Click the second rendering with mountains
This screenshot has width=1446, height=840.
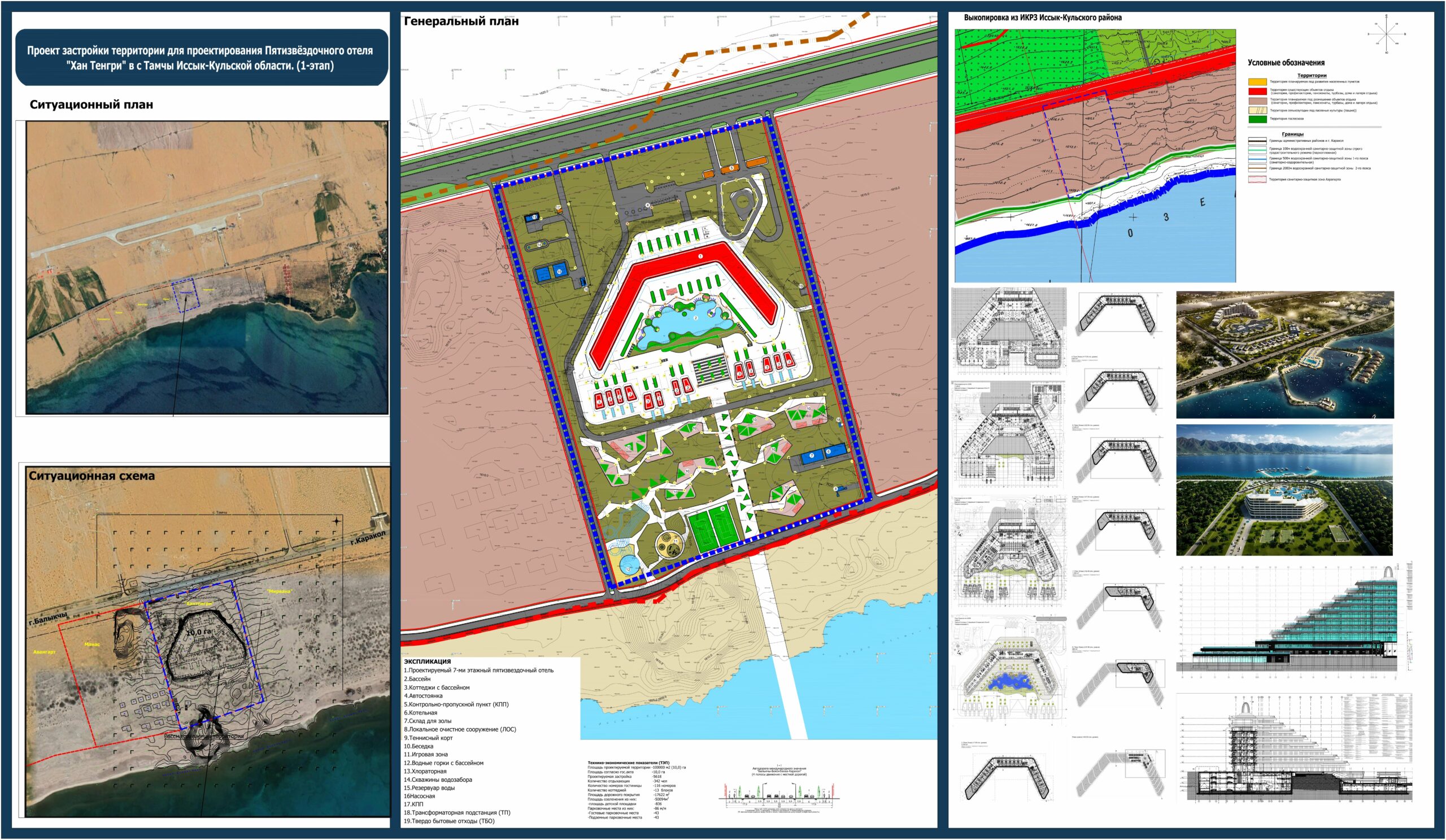click(1284, 490)
